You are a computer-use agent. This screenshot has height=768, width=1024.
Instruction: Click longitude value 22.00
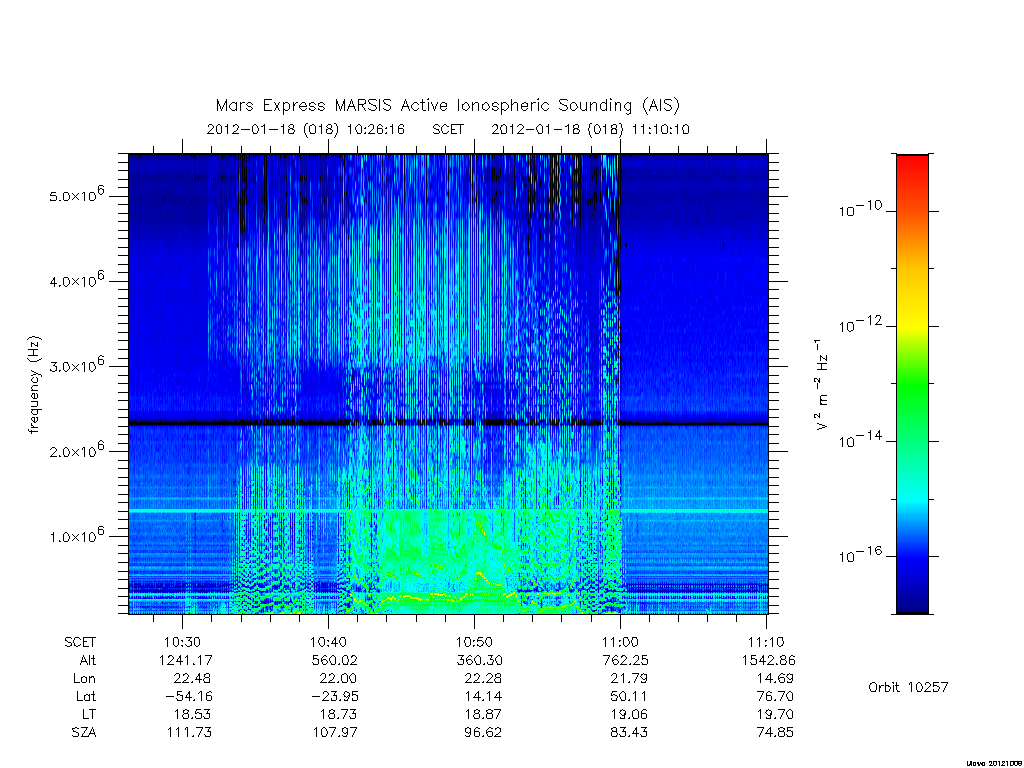(338, 679)
